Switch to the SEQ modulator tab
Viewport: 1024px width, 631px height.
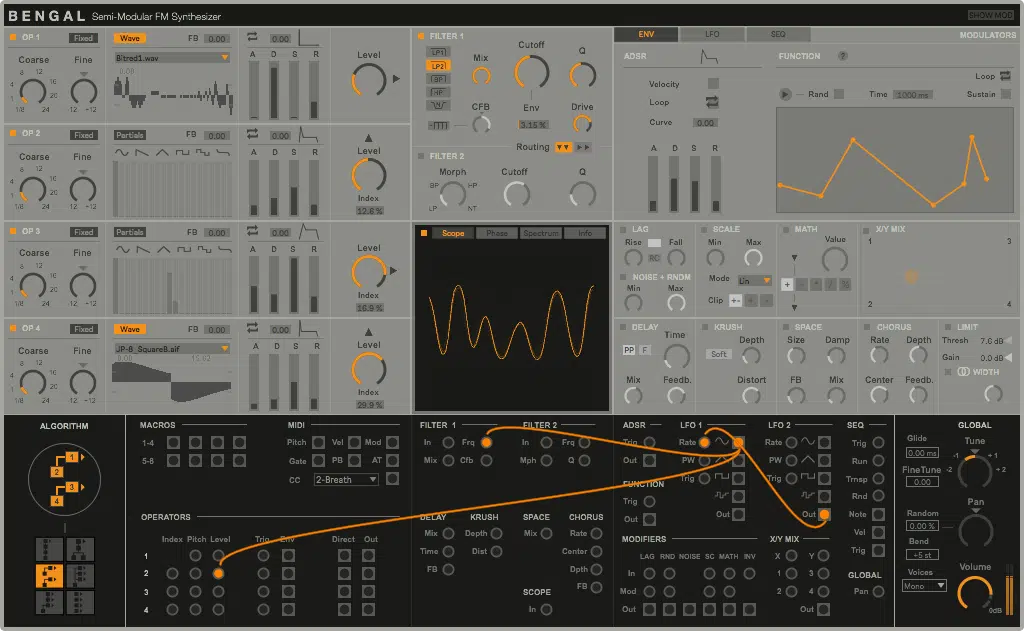click(x=778, y=34)
